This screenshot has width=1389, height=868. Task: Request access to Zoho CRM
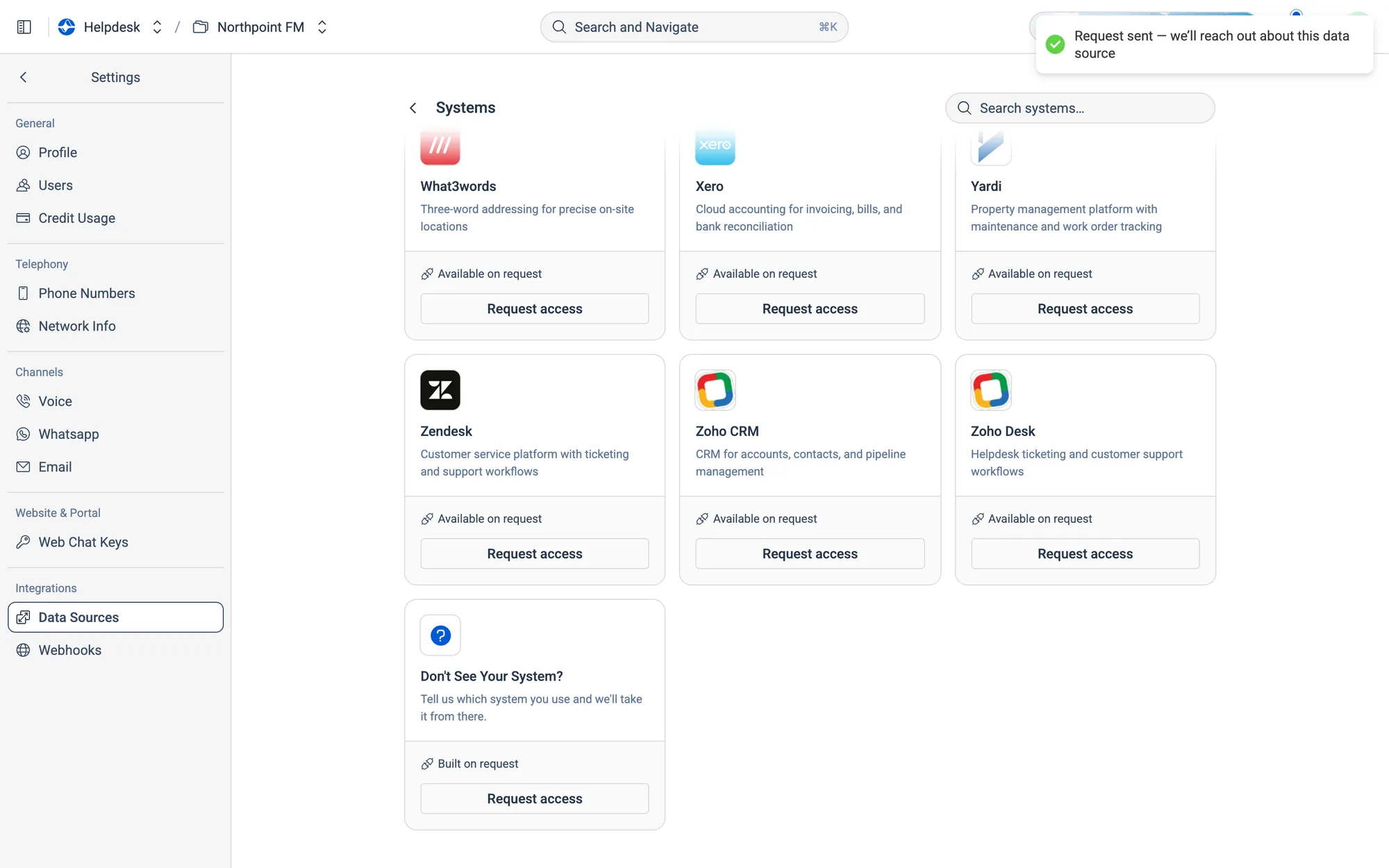(x=810, y=553)
